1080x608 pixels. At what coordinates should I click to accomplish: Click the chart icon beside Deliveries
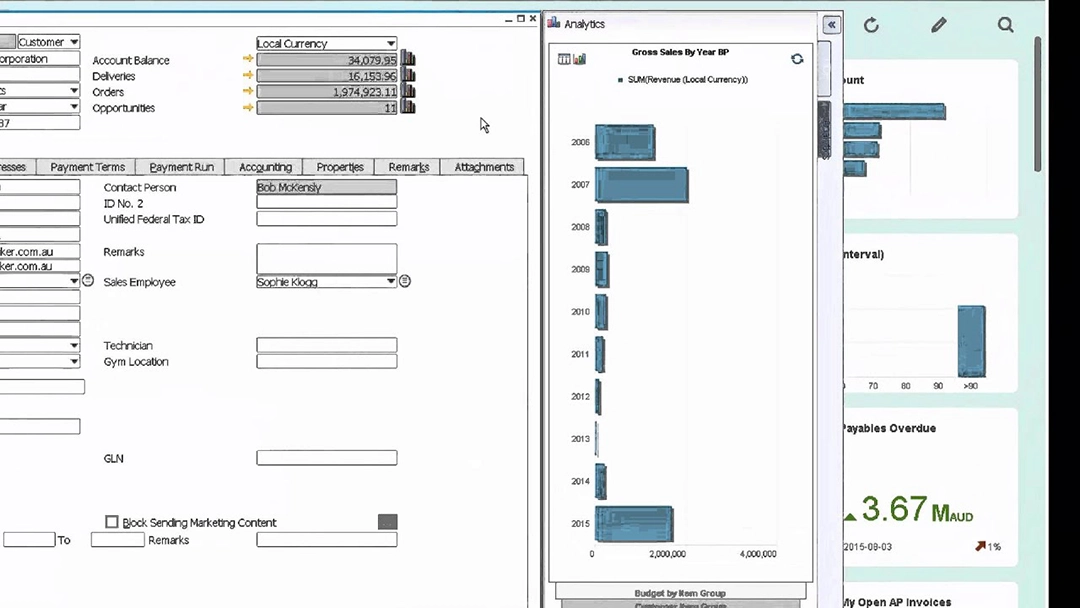408,75
